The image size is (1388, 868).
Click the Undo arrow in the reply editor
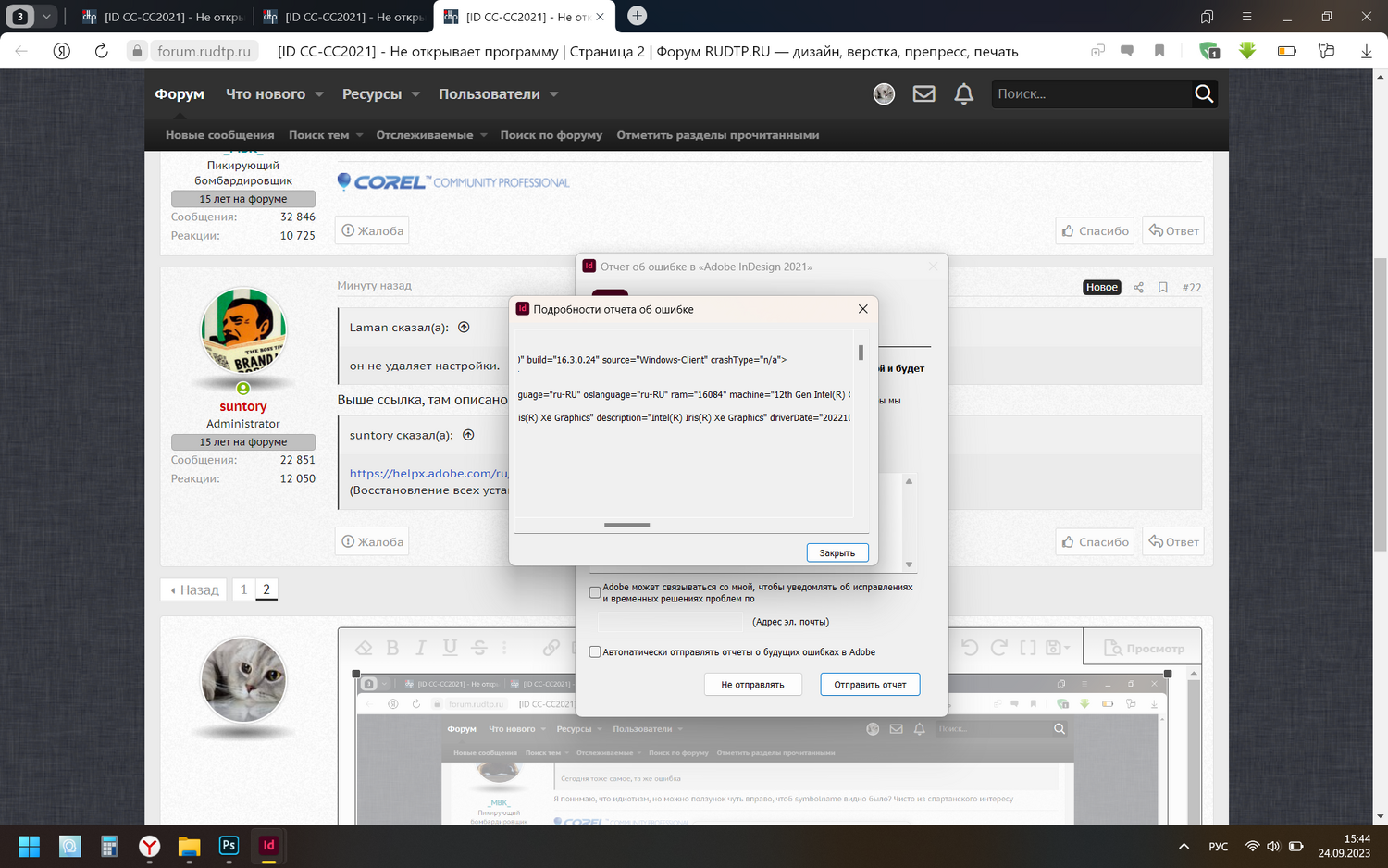(970, 648)
